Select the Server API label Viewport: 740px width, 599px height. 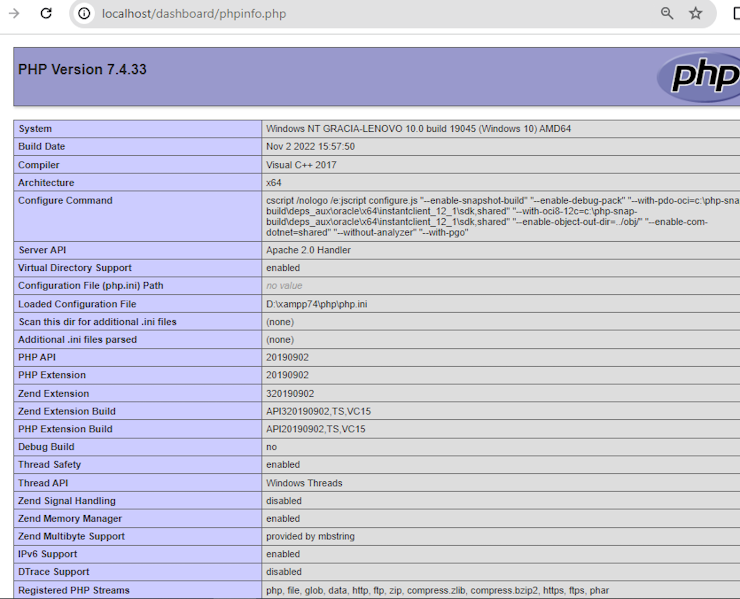click(x=42, y=250)
